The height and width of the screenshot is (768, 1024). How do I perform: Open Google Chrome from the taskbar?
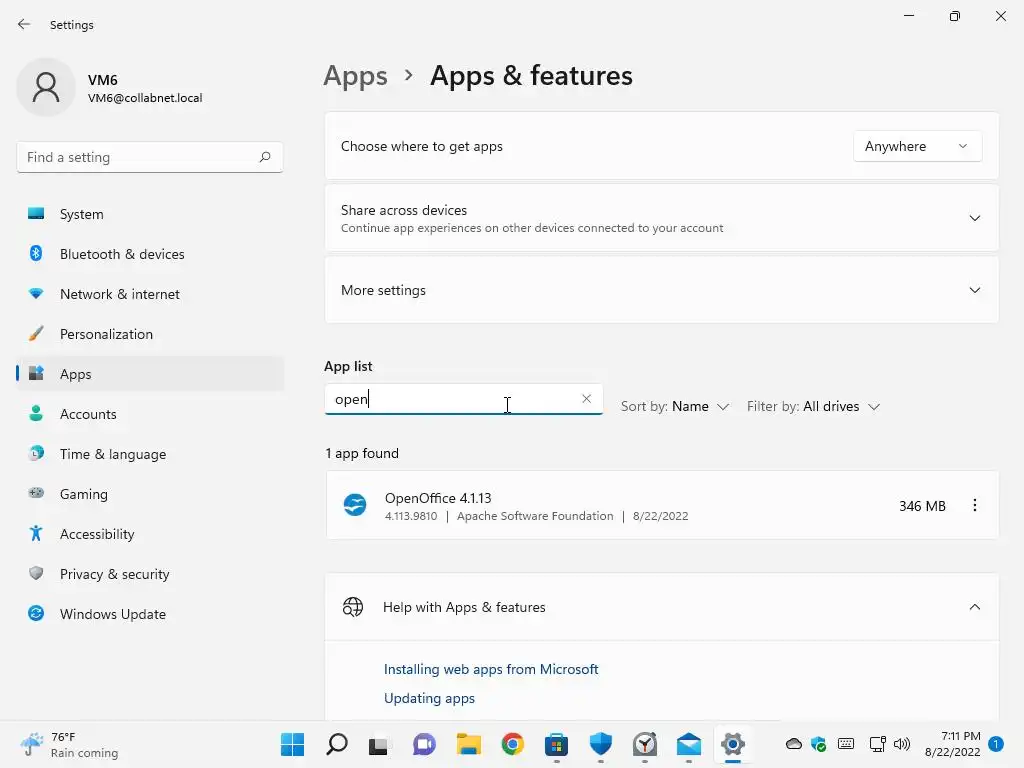(513, 744)
